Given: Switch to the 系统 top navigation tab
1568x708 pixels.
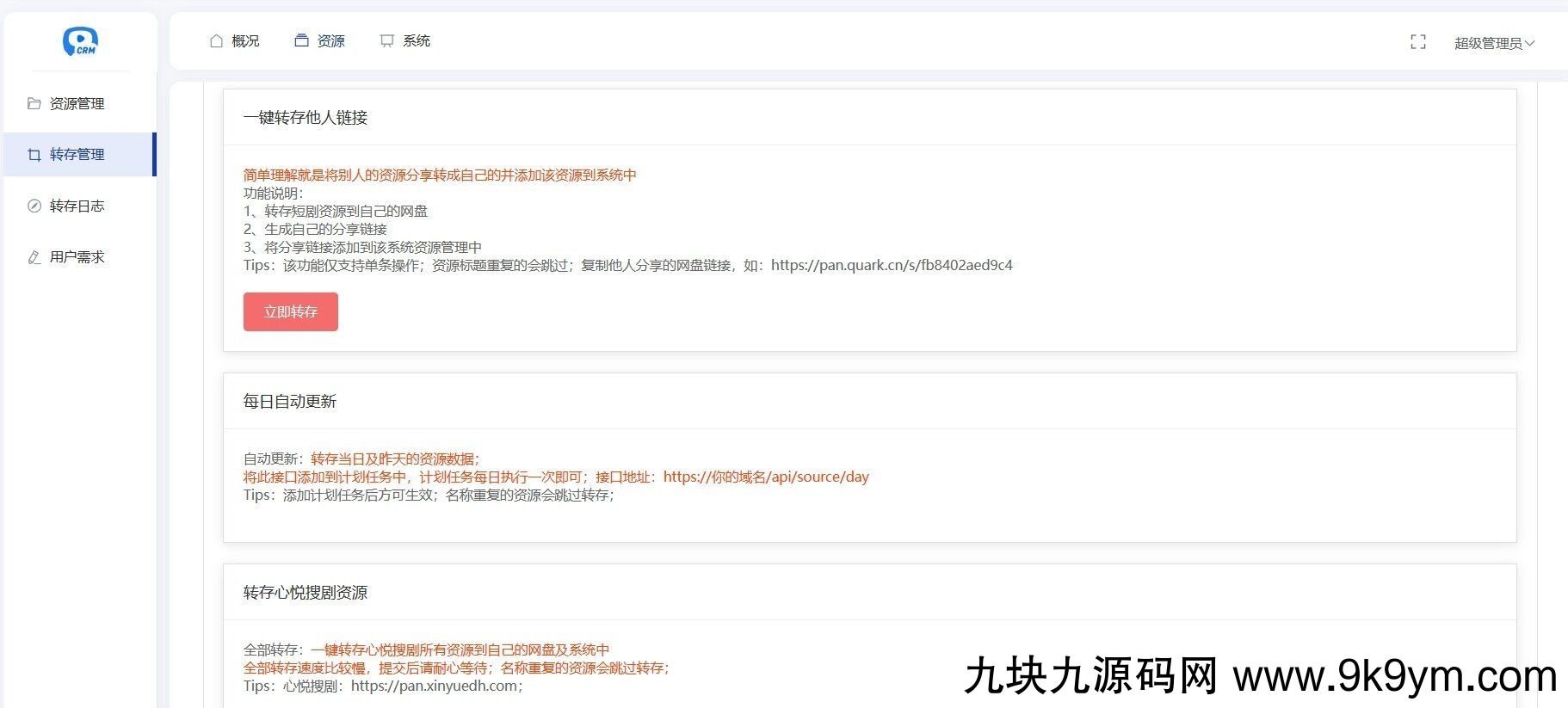Looking at the screenshot, I should [x=417, y=40].
